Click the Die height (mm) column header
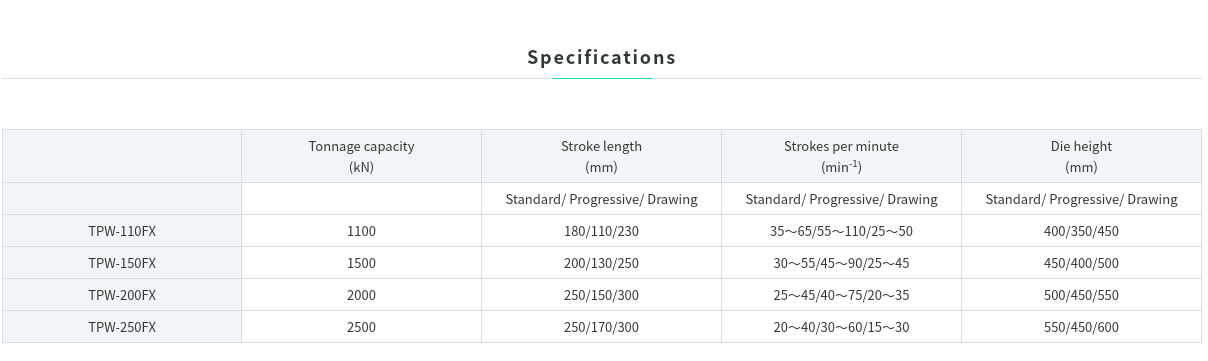 coord(1081,156)
